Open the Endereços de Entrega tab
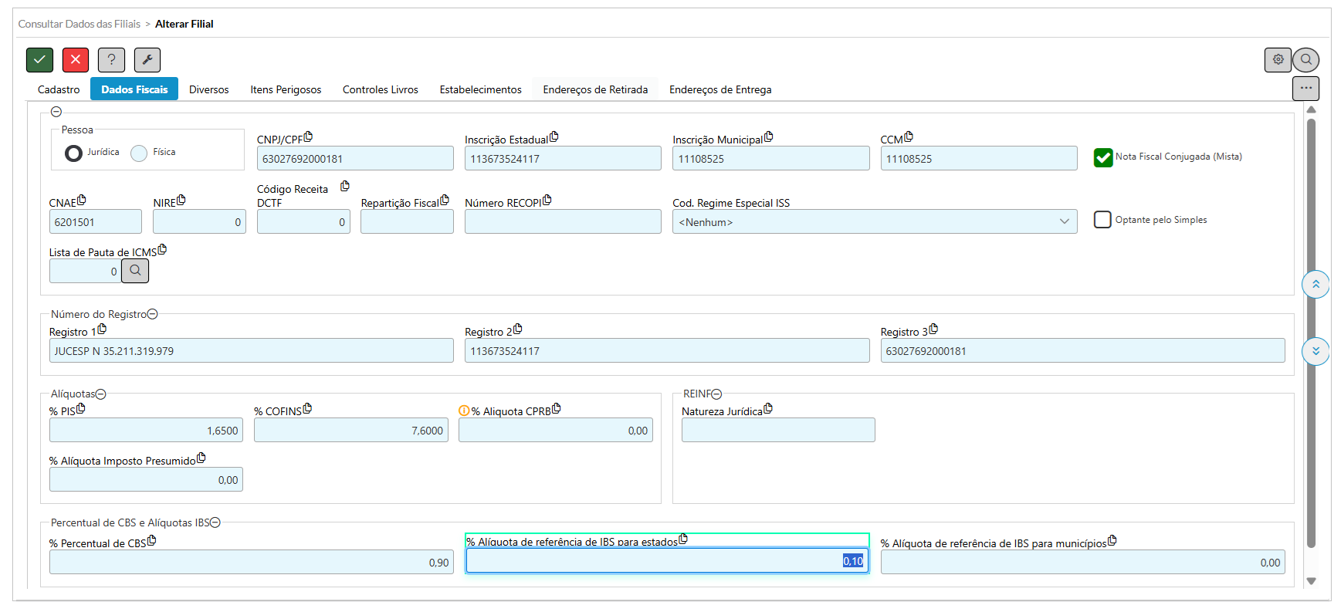Viewport: 1338px width, 610px height. click(720, 90)
